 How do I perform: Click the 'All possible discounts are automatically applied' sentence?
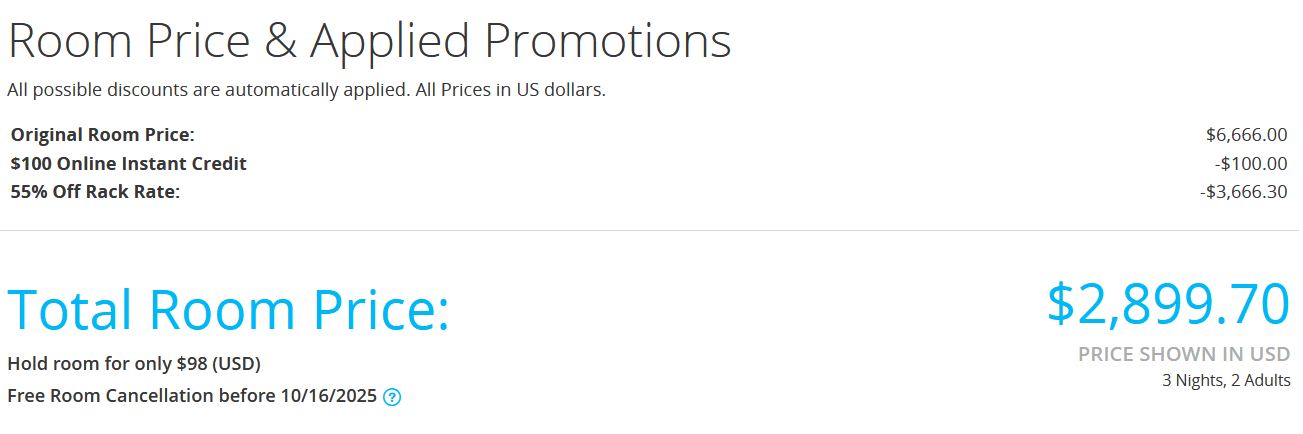[208, 90]
